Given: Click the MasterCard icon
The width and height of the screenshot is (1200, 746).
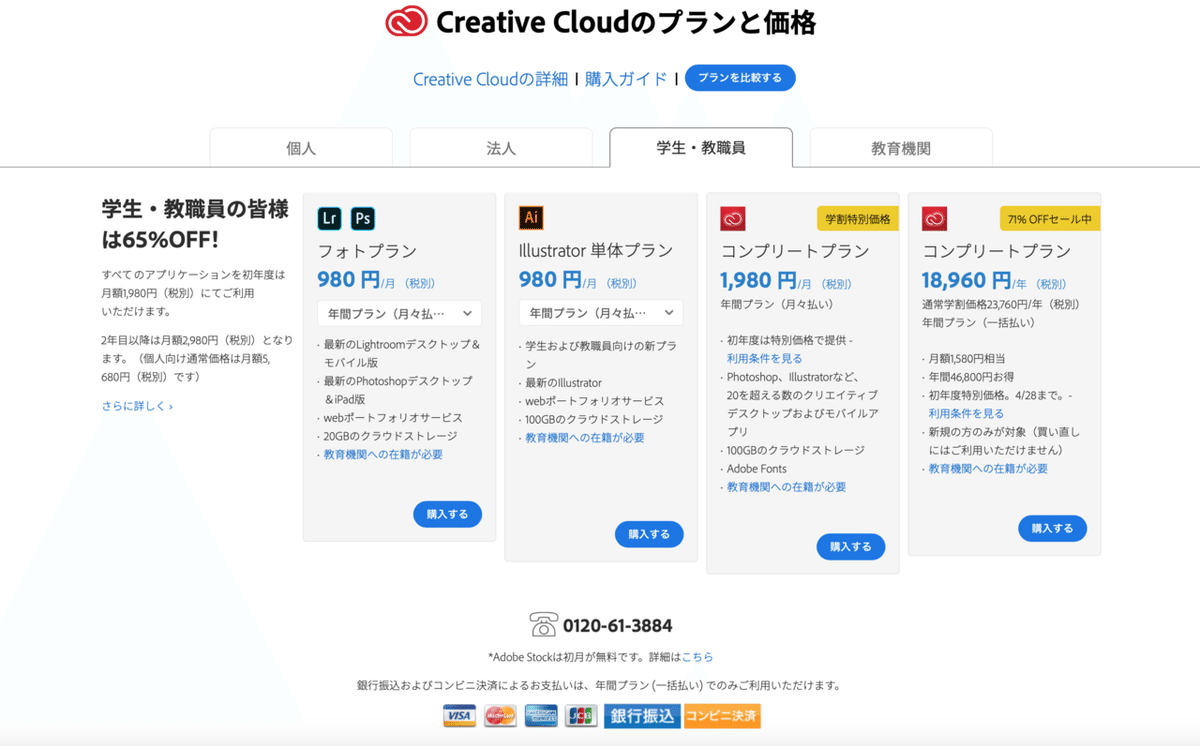Looking at the screenshot, I should coord(499,716).
